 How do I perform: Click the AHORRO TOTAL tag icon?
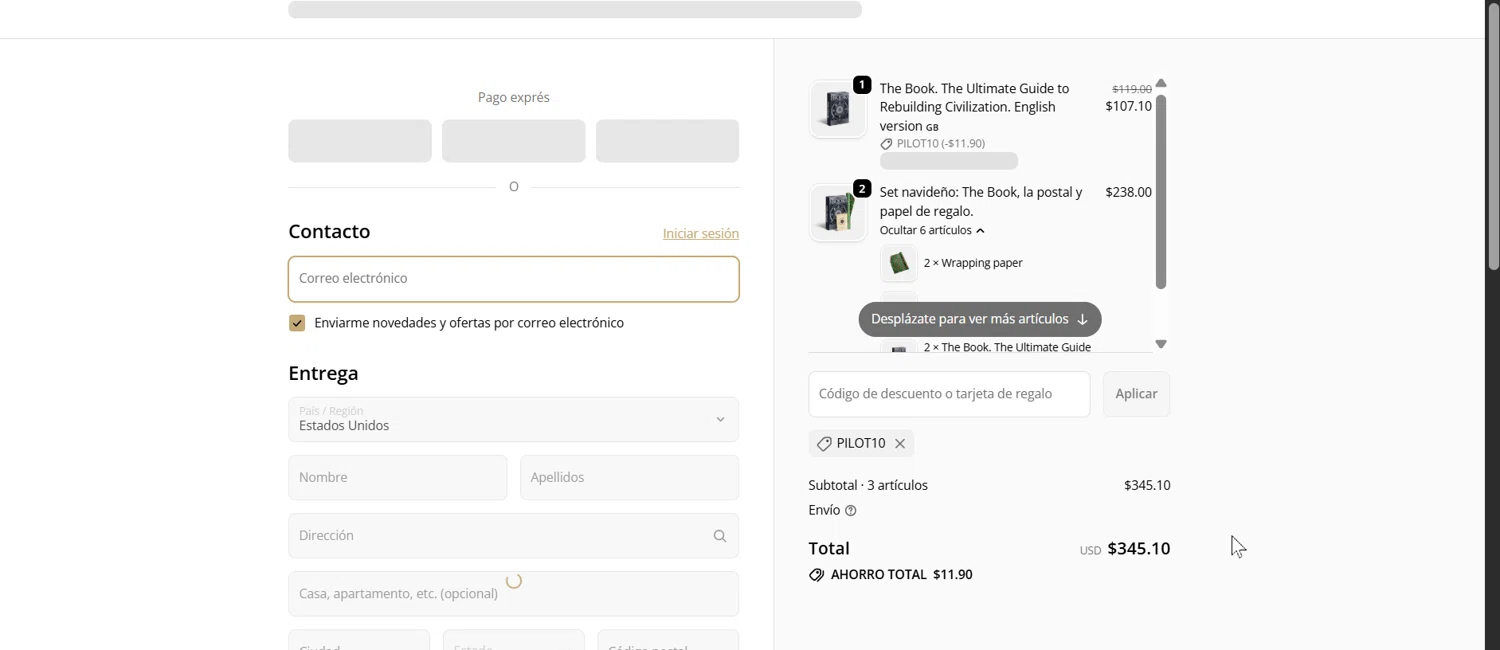pos(816,575)
